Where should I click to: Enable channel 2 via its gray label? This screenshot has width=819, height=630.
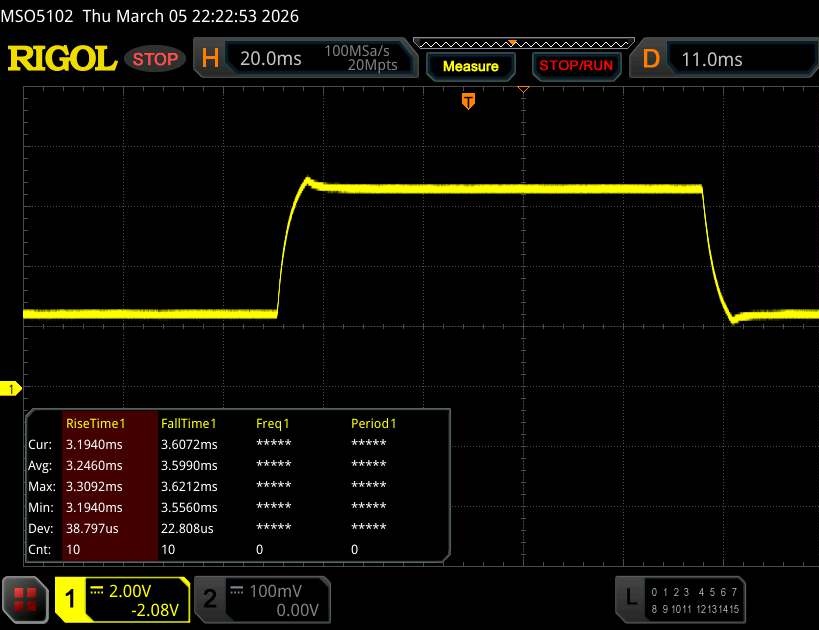pyautogui.click(x=210, y=598)
